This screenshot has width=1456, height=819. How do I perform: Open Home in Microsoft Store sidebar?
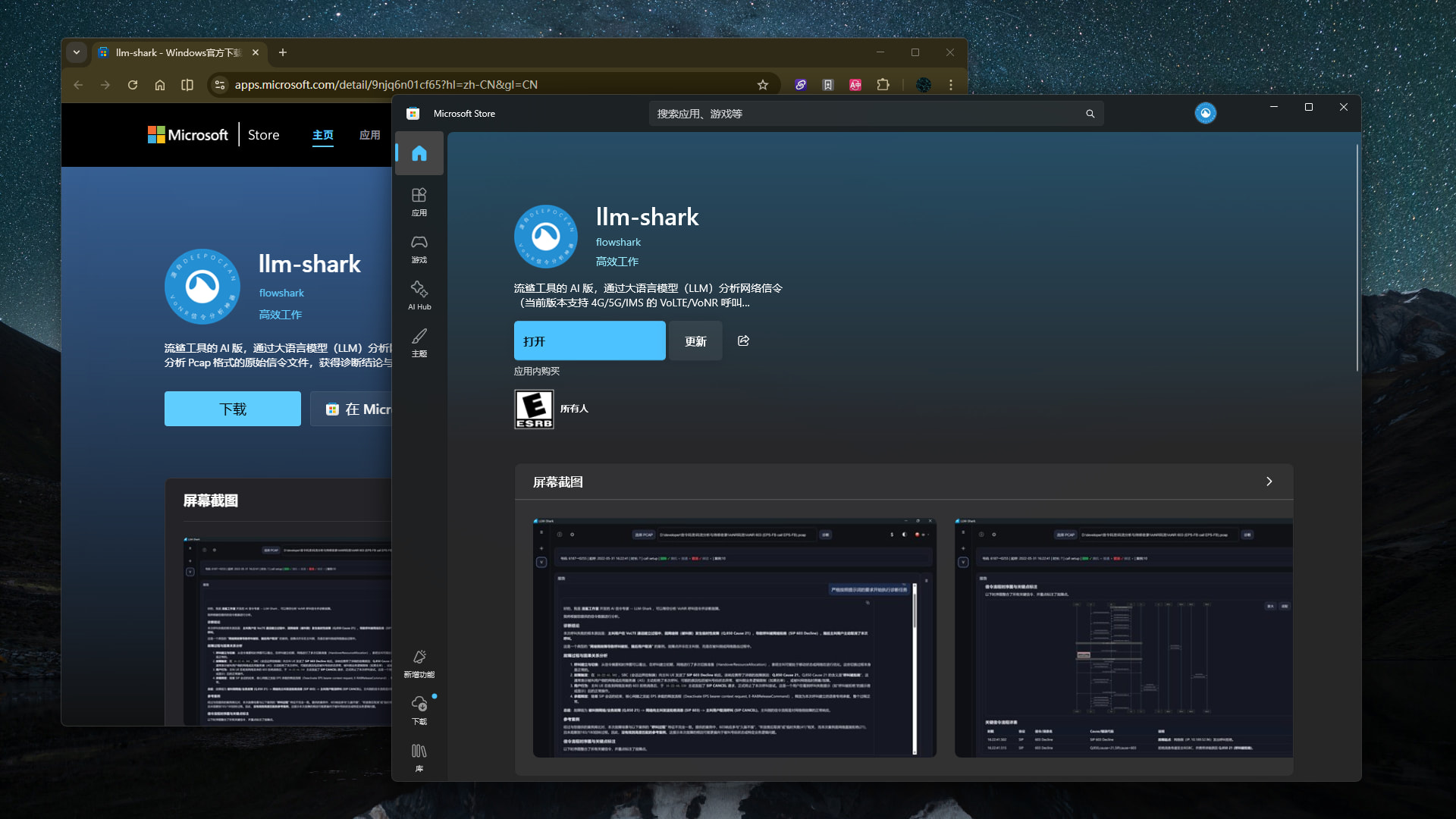pyautogui.click(x=419, y=154)
